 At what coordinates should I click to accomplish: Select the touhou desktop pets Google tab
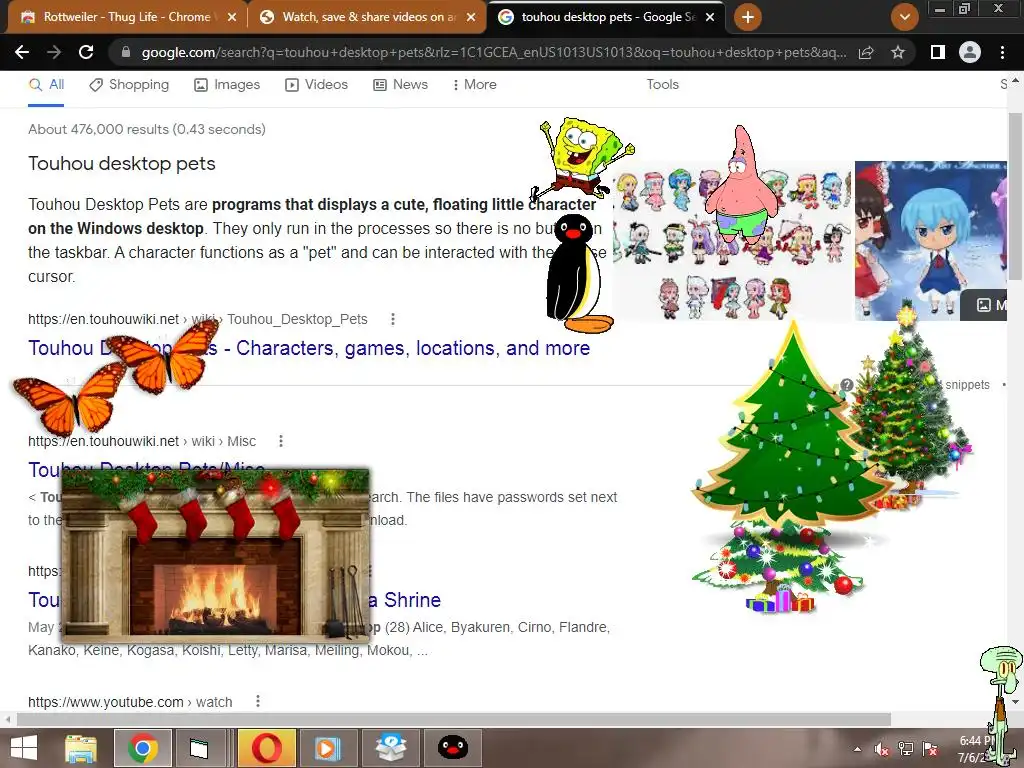click(x=607, y=17)
